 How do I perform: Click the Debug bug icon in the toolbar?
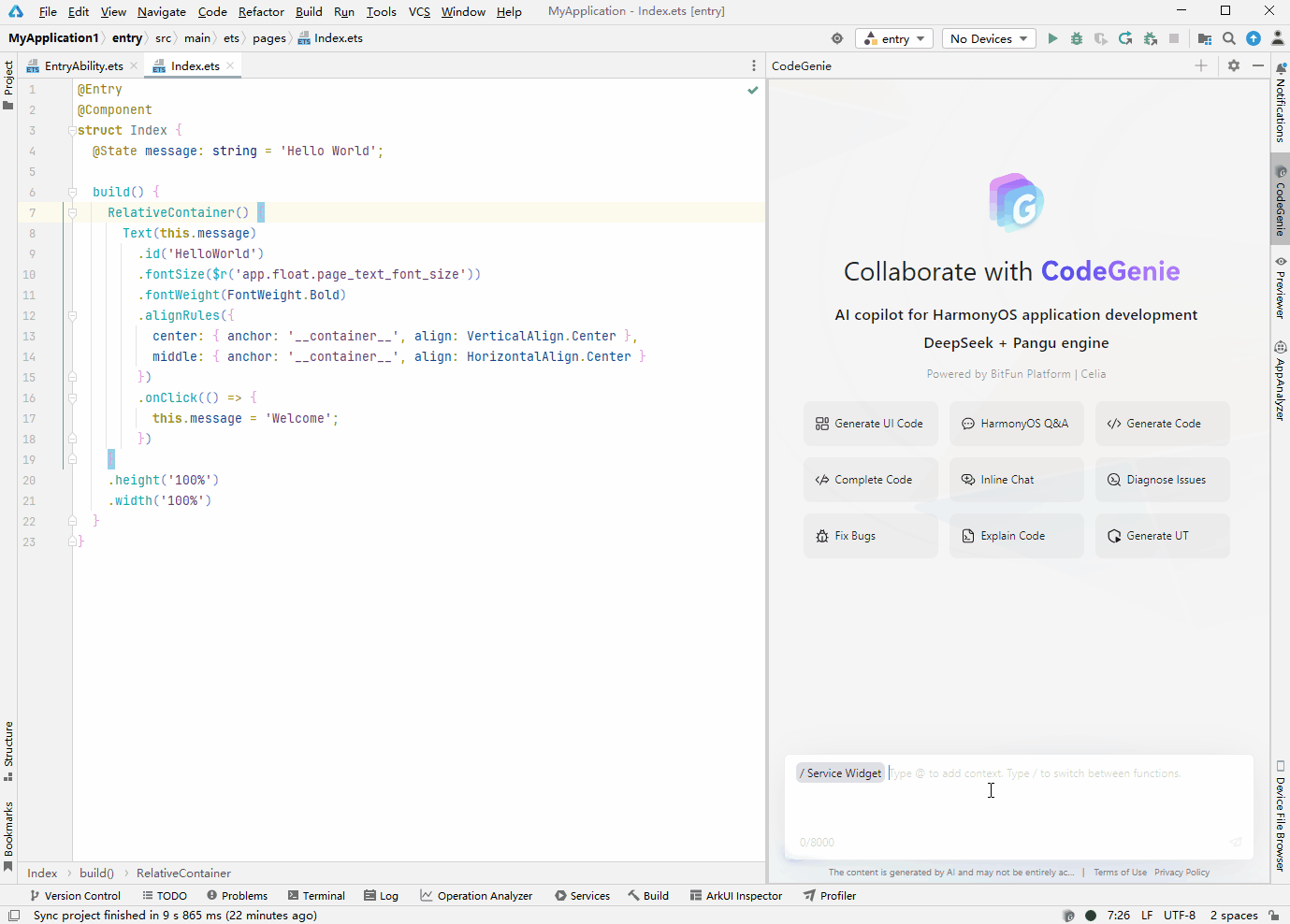1077,38
